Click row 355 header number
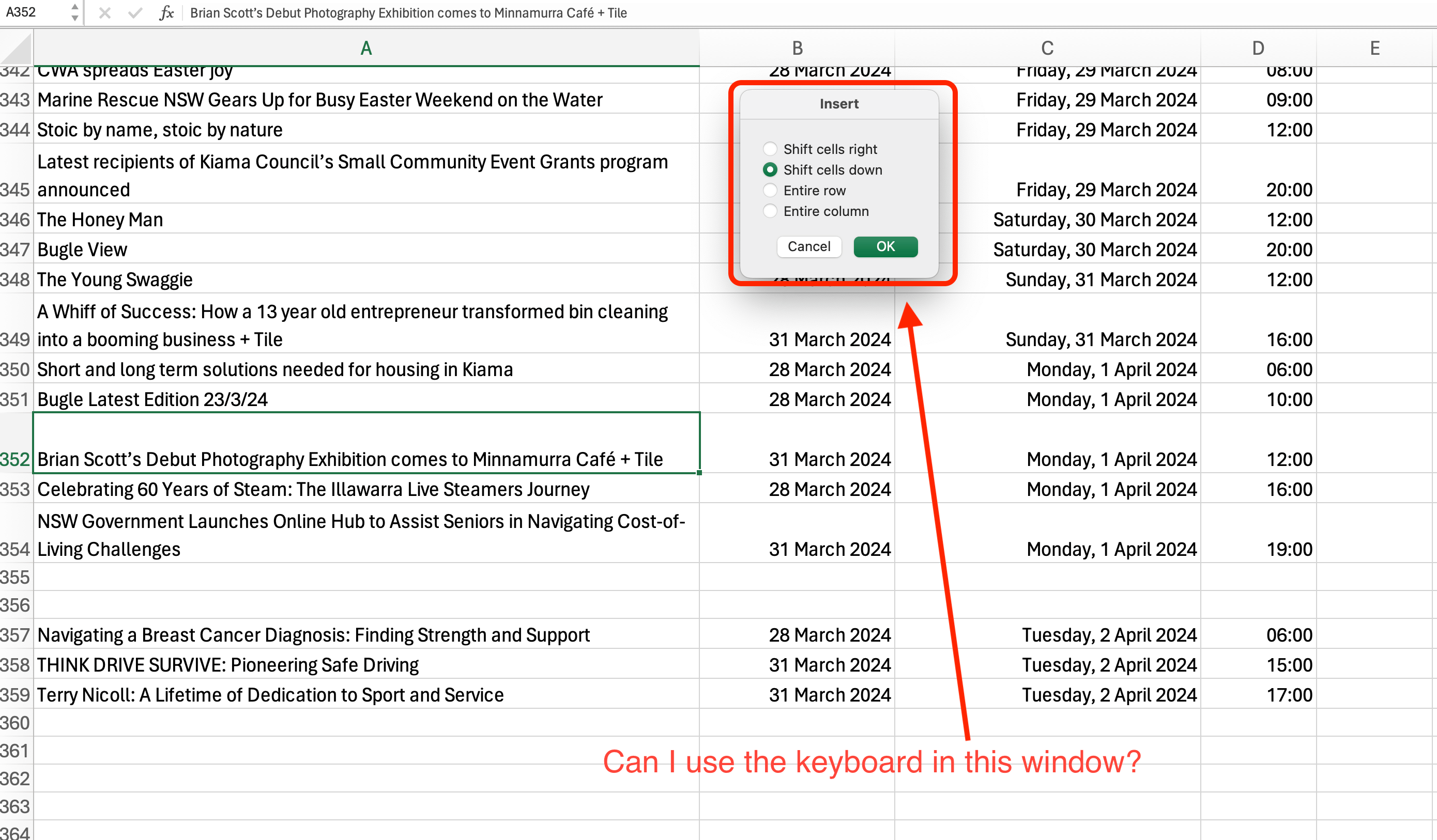 (x=16, y=577)
